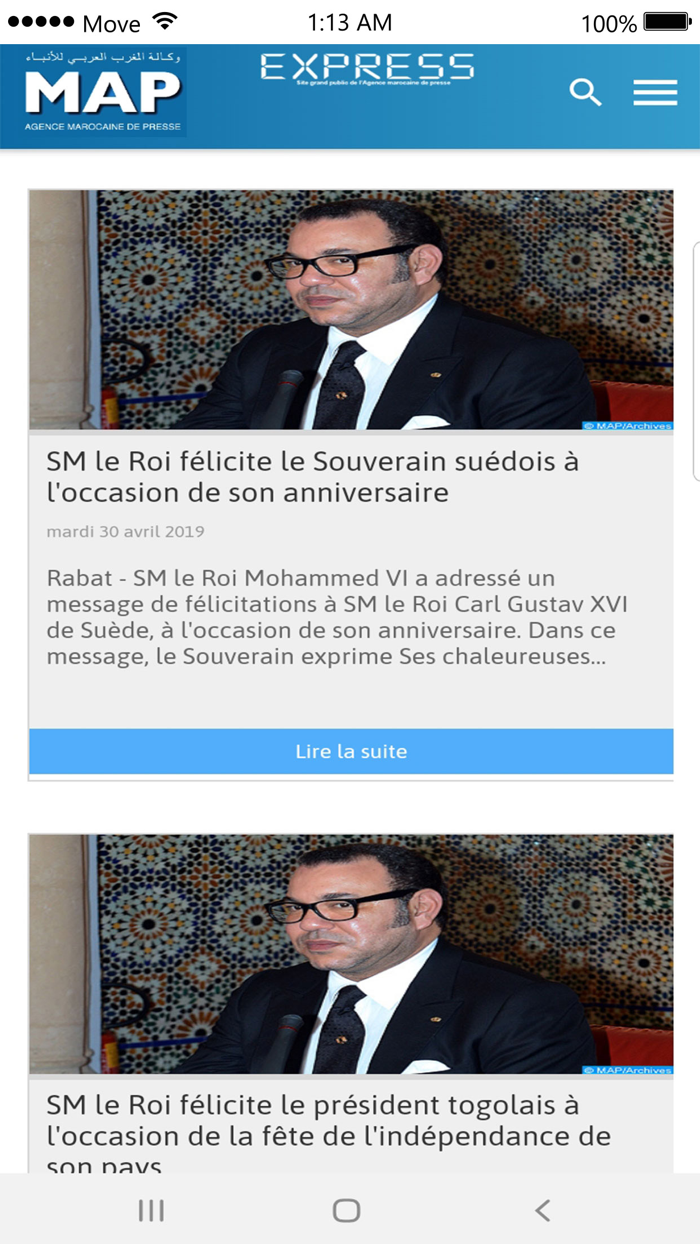Click MAP/Archives credit on first photo
Viewport: 700px width, 1244px height.
627,426
